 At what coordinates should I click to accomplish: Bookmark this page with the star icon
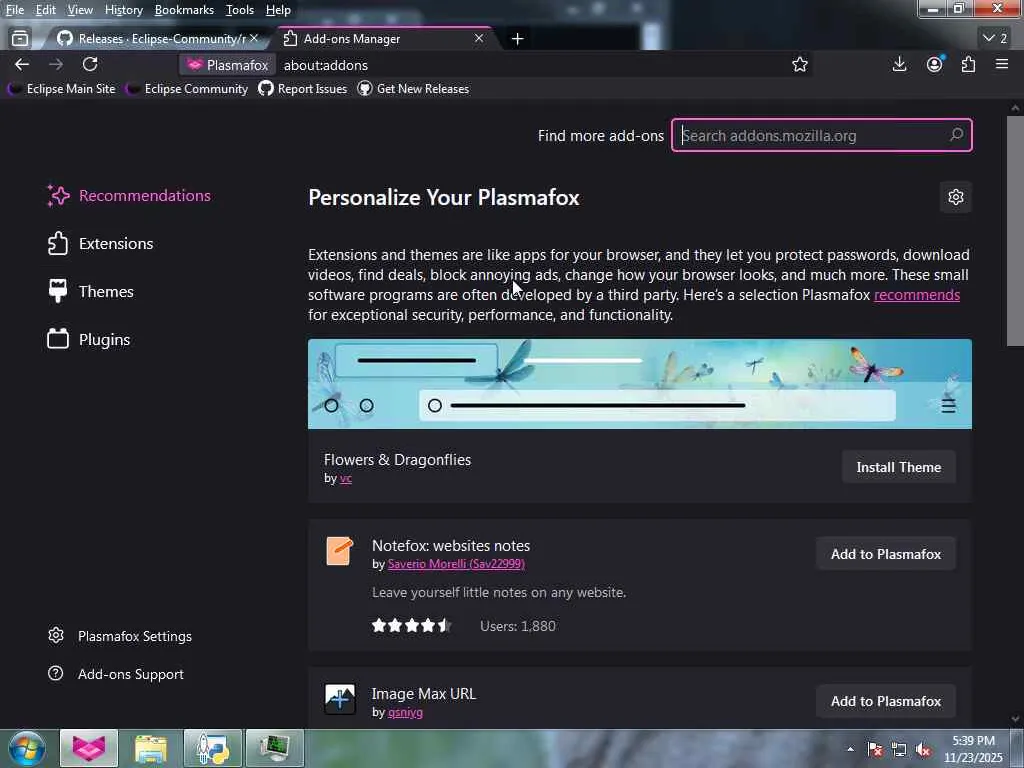[799, 64]
